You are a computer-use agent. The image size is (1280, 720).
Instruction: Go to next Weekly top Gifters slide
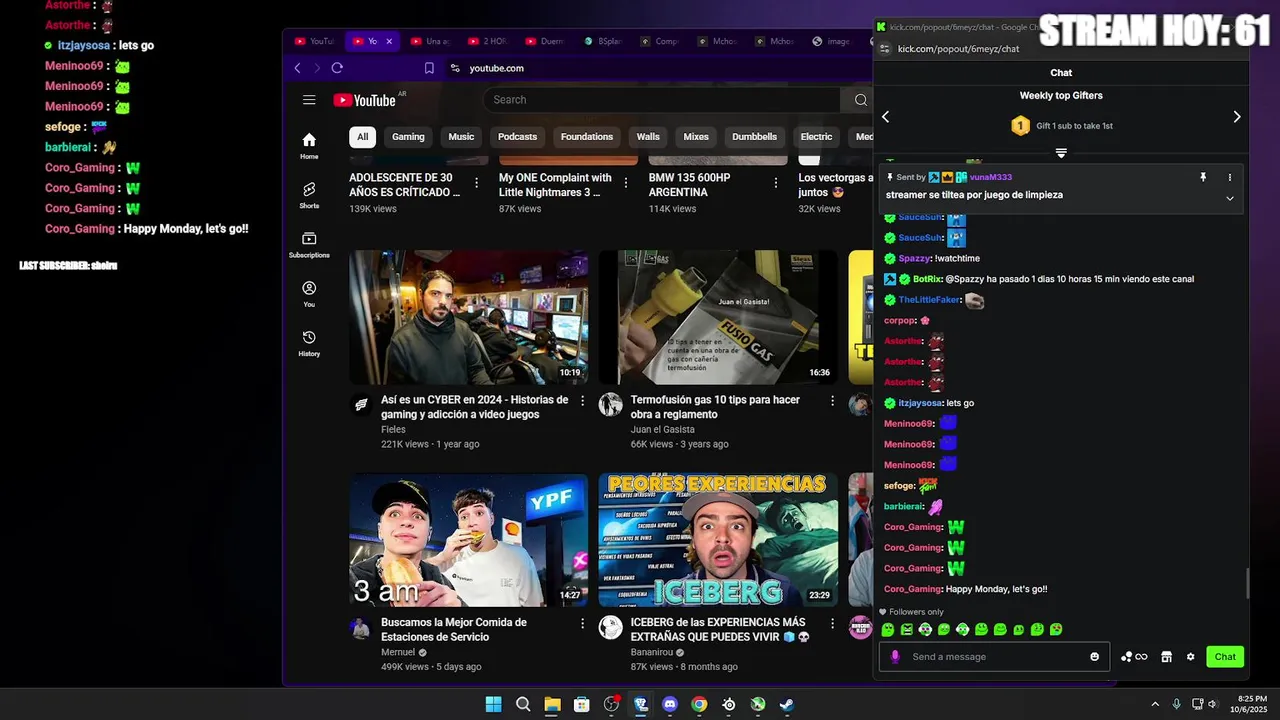click(x=1237, y=117)
